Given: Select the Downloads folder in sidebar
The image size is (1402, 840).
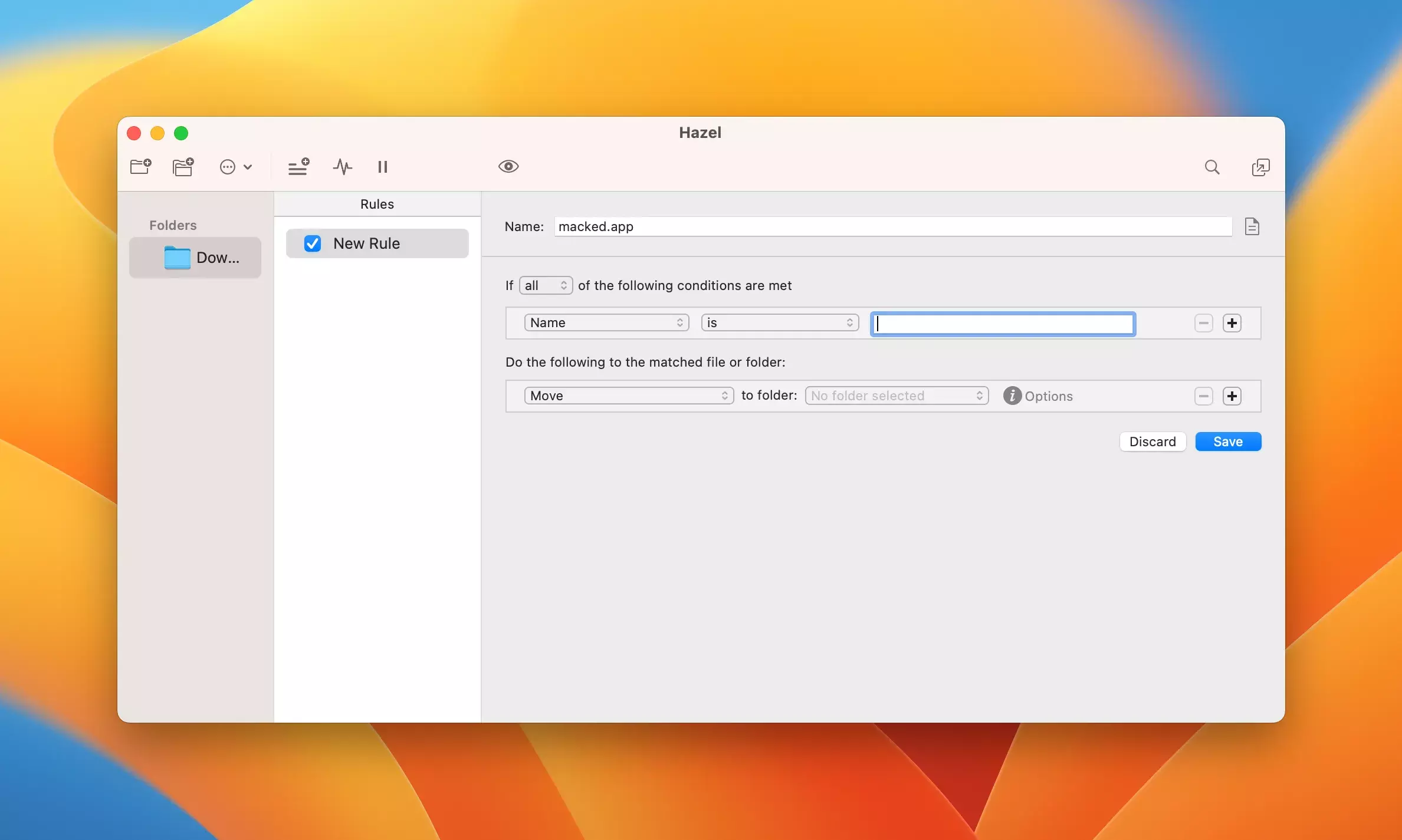Looking at the screenshot, I should click(x=195, y=258).
